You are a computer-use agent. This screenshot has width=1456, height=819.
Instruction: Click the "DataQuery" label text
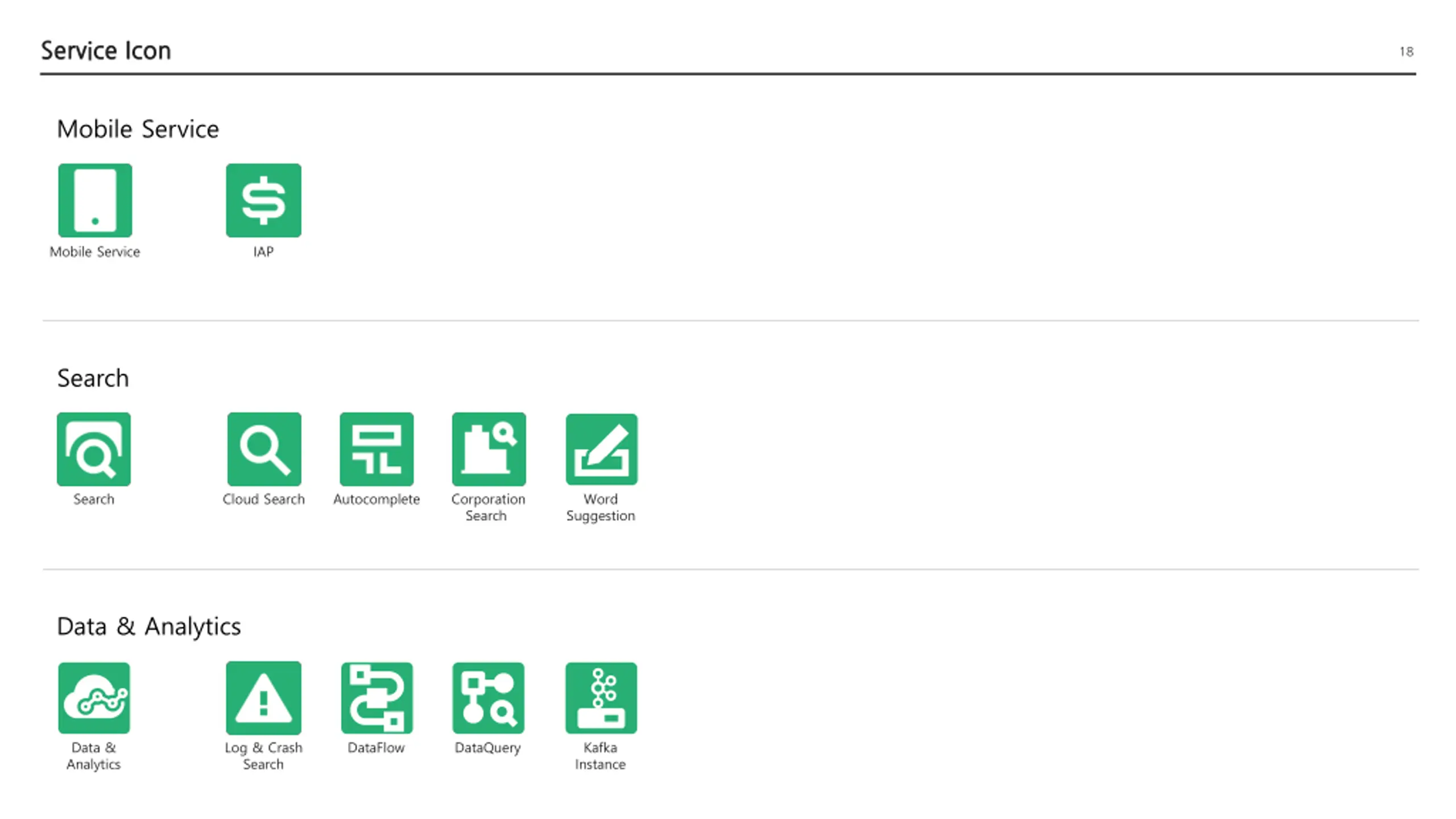(488, 748)
